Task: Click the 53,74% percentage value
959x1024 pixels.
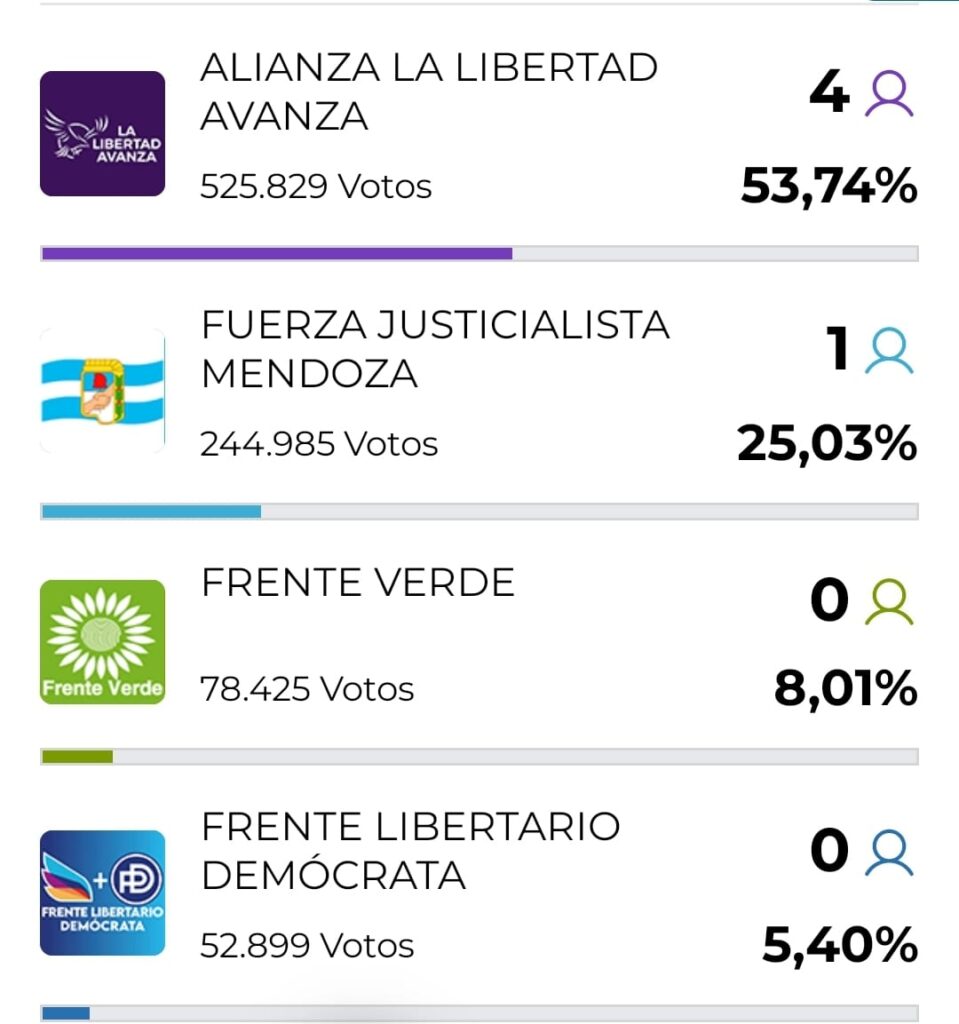Action: (828, 186)
